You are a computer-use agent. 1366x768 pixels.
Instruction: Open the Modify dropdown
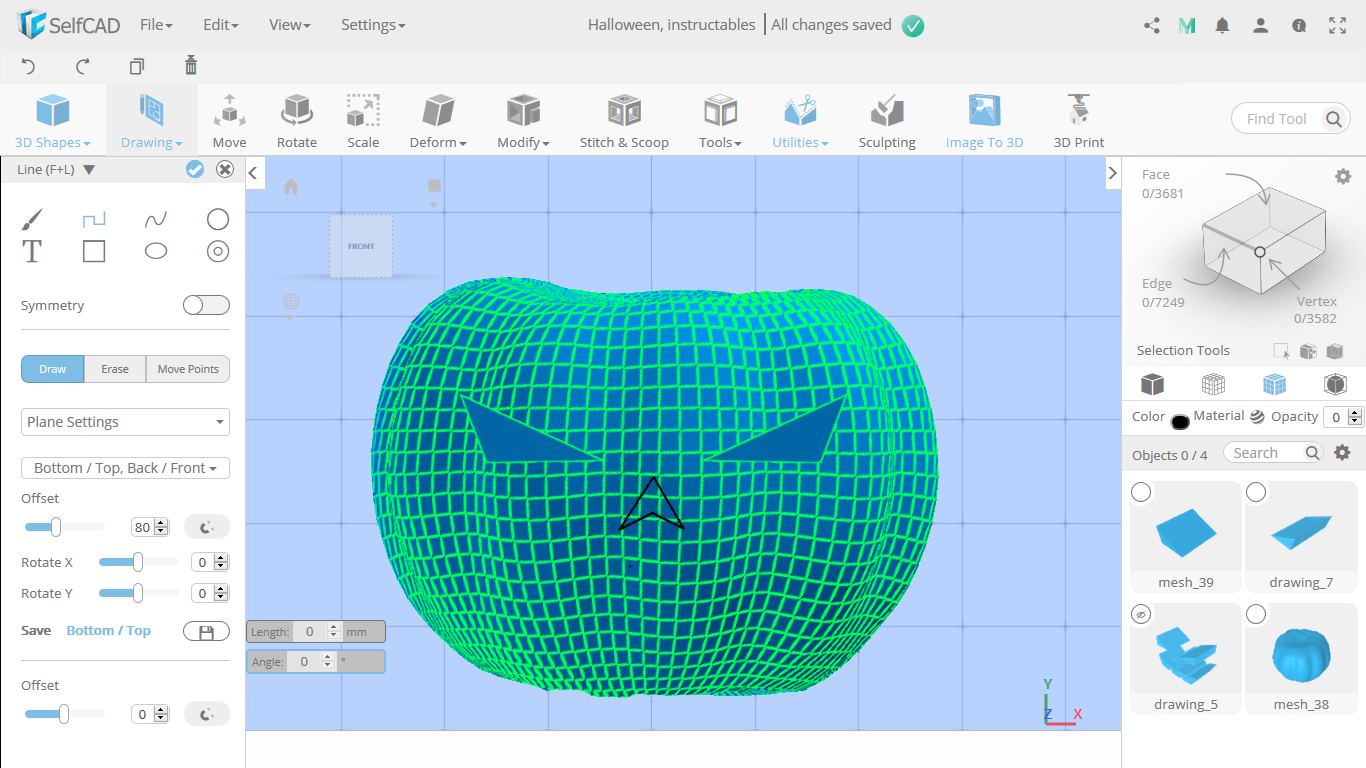(x=524, y=121)
